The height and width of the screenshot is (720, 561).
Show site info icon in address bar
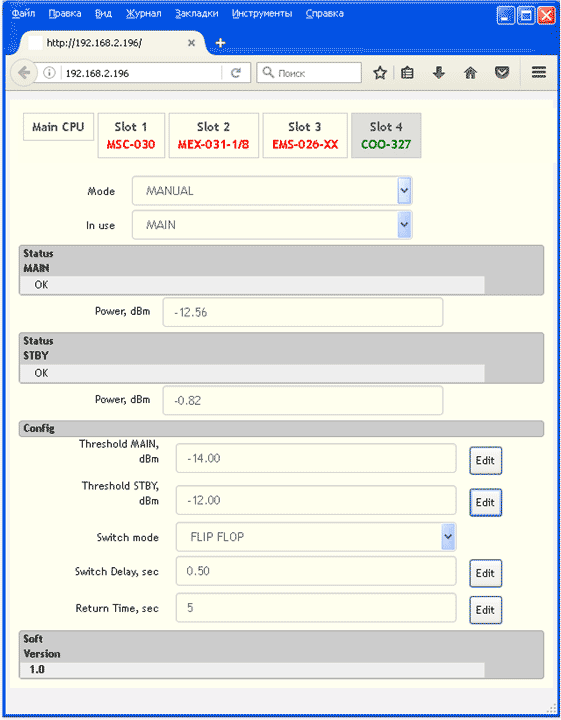point(49,73)
